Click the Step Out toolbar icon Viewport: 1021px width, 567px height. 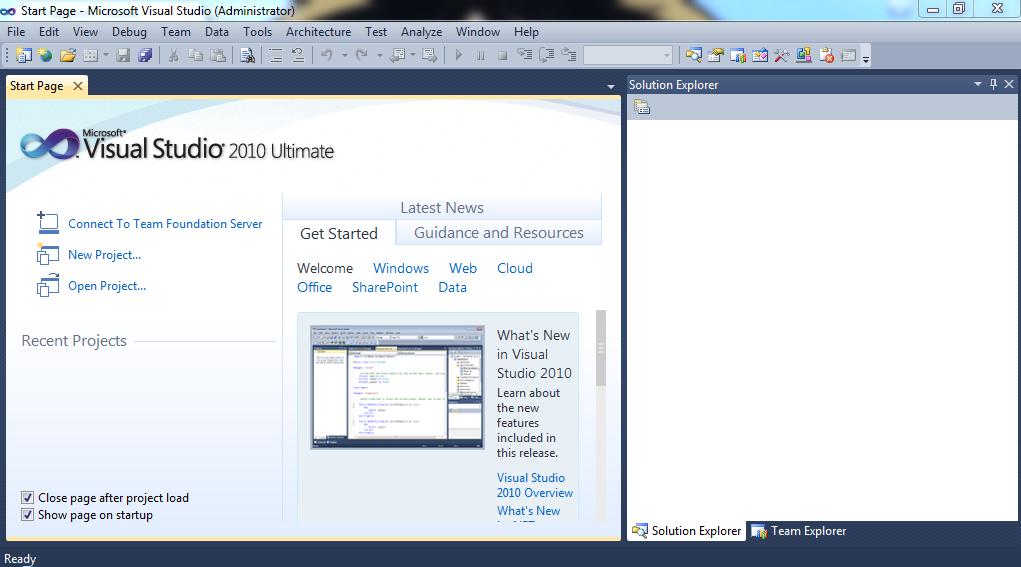[x=568, y=55]
